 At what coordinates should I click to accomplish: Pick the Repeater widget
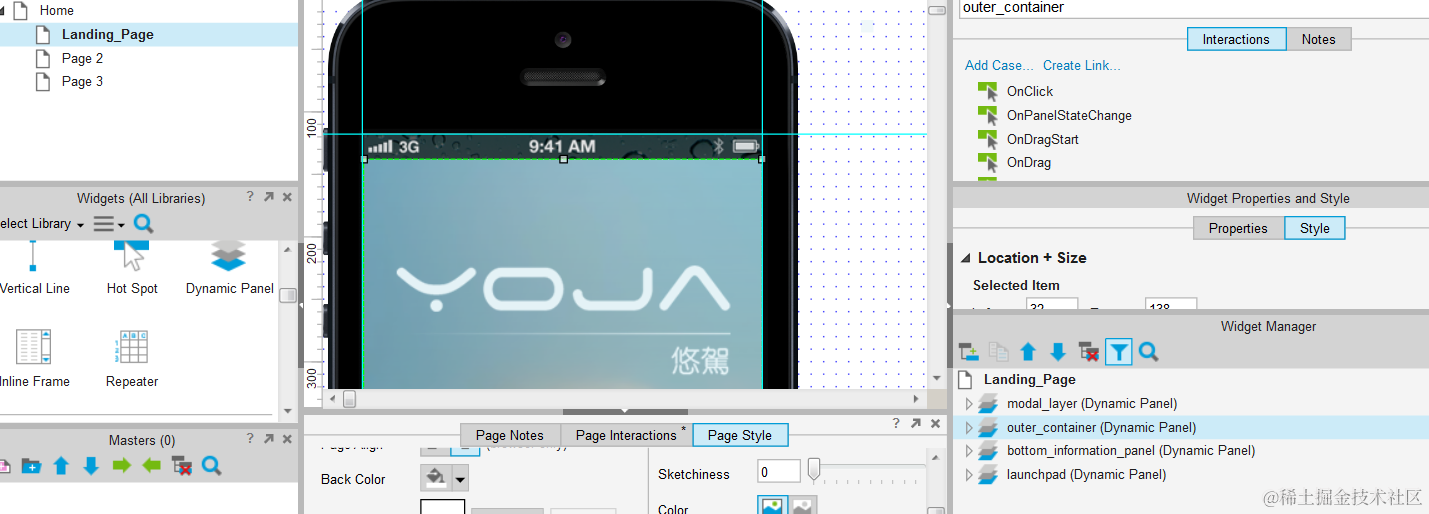(132, 359)
